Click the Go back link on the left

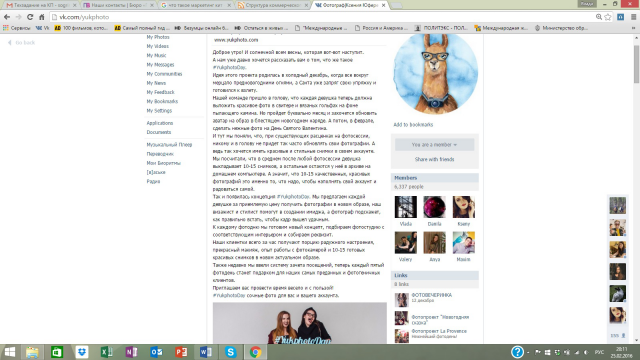pos(22,42)
